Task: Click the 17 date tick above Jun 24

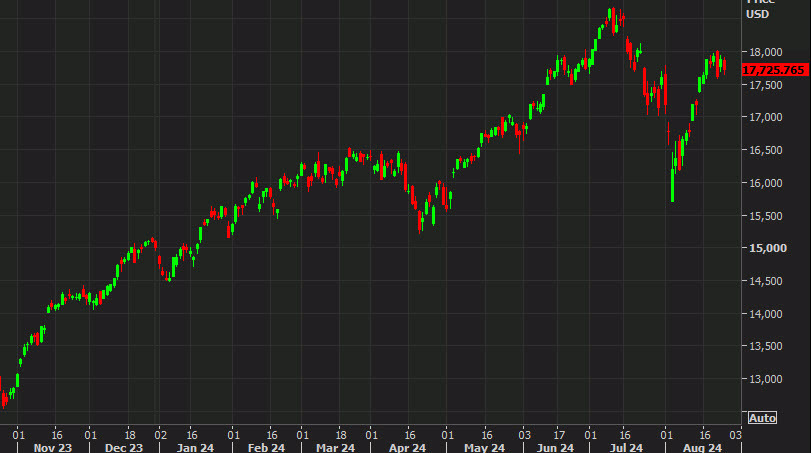Action: (559, 435)
